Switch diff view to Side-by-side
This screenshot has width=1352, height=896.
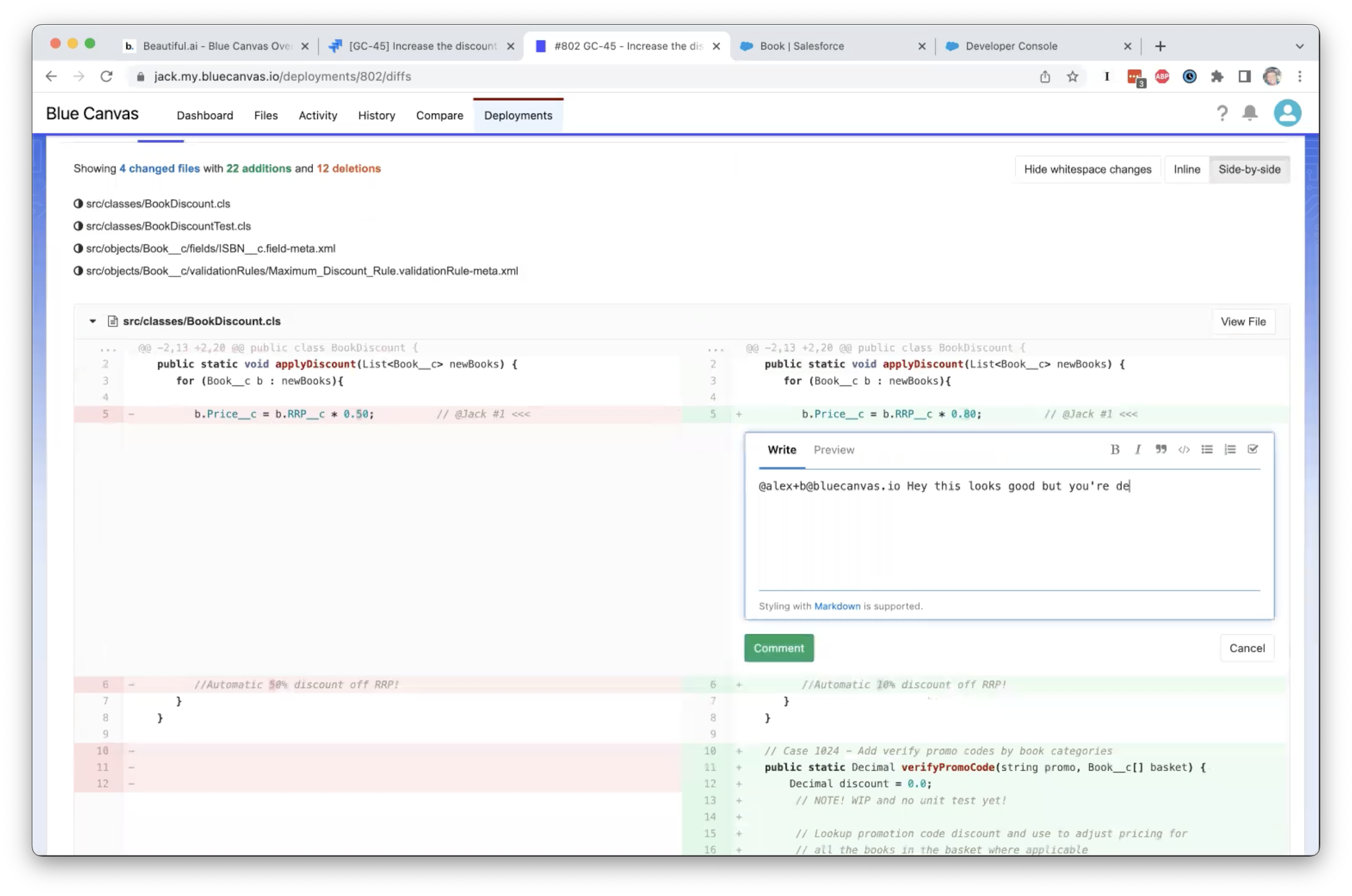[x=1249, y=169]
